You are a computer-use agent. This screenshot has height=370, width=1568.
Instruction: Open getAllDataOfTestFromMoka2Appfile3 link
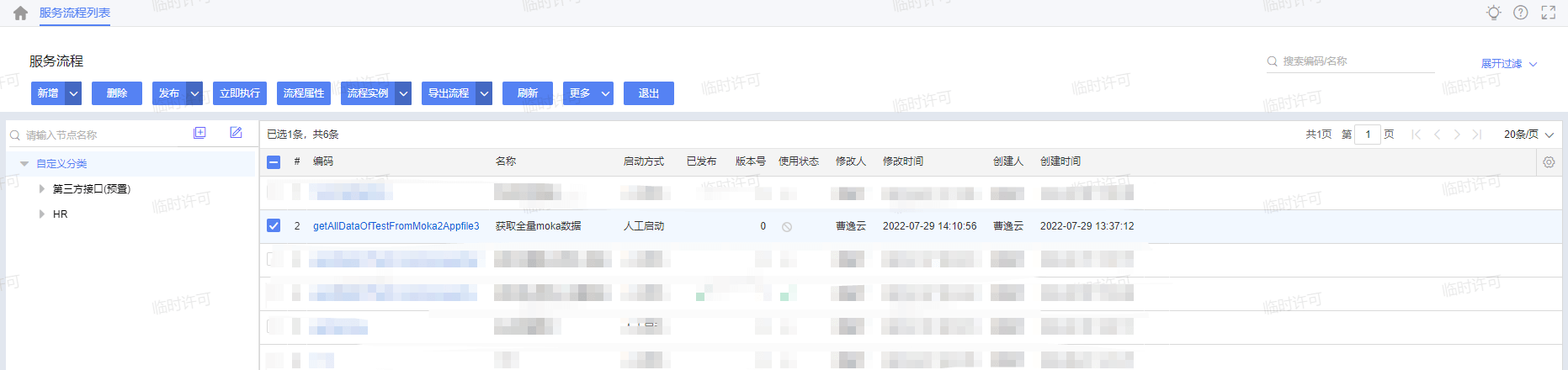[396, 226]
